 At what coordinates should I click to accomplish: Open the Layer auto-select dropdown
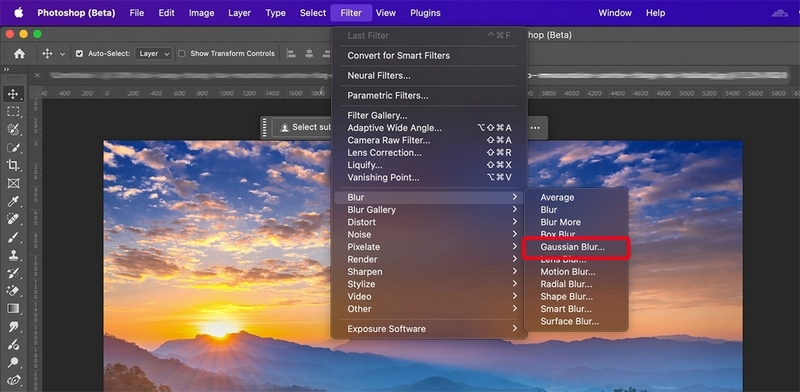[153, 54]
